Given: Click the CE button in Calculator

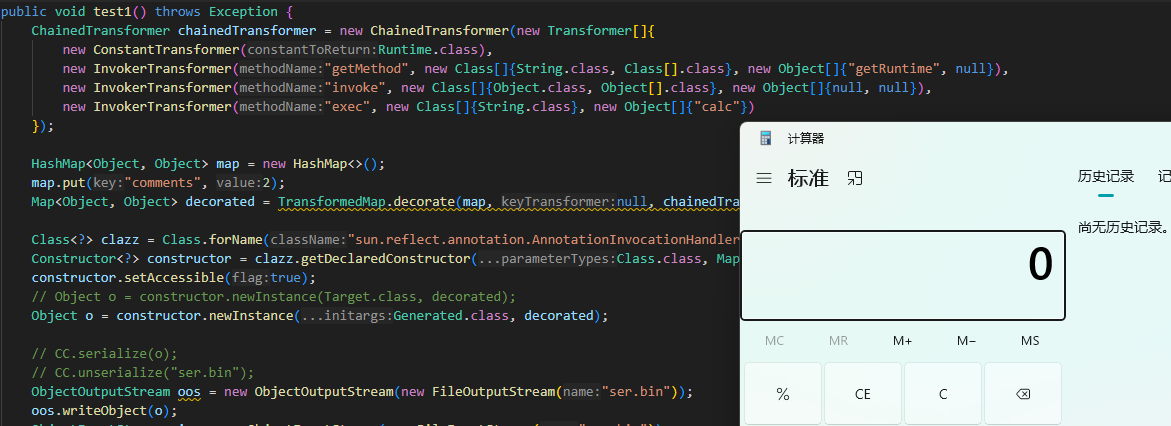Looking at the screenshot, I should [863, 394].
